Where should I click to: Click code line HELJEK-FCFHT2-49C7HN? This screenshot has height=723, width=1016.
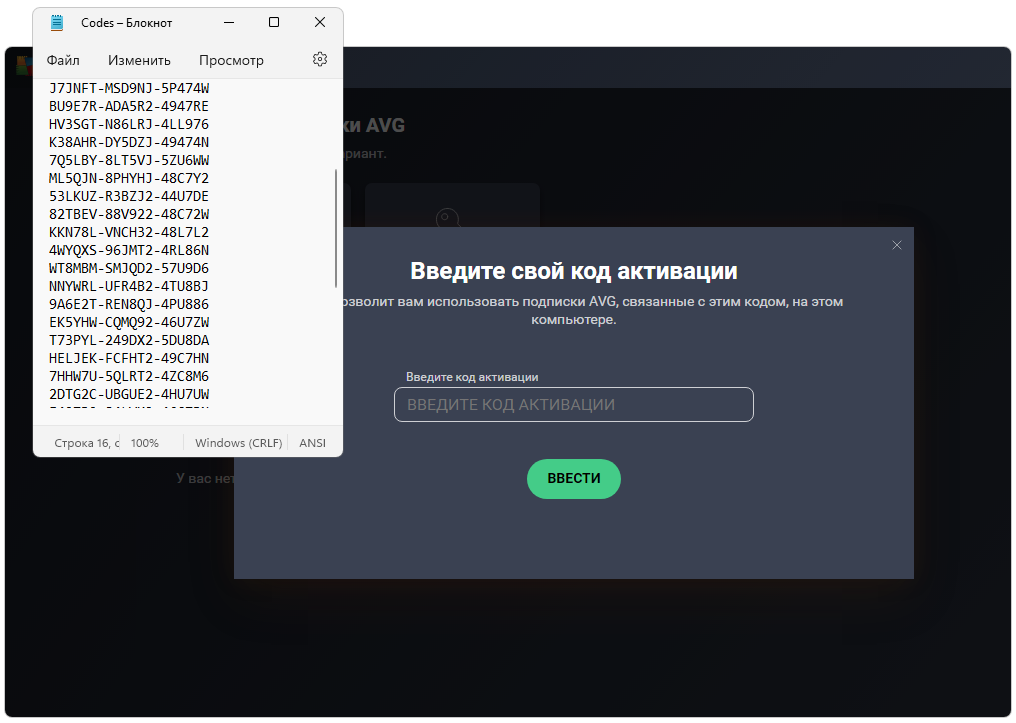point(129,358)
